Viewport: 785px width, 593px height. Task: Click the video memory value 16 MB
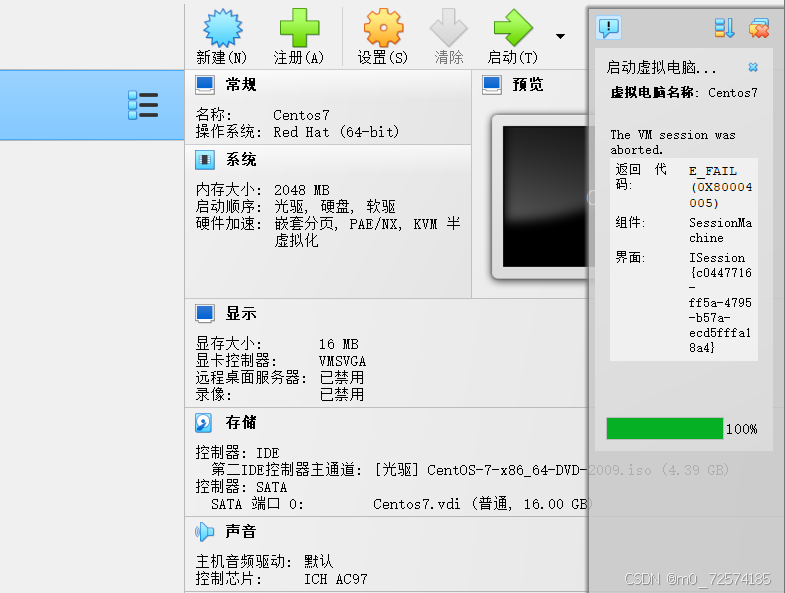pos(339,345)
